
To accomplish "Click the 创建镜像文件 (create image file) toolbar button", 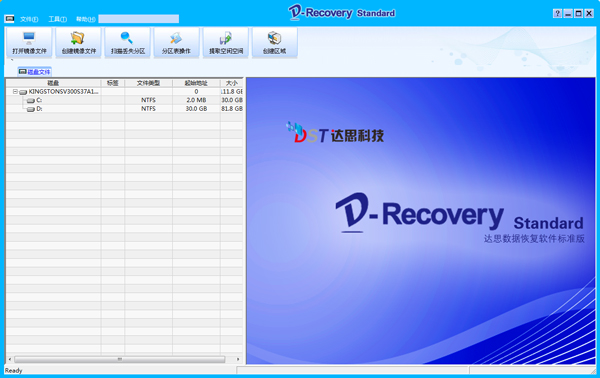I will click(x=78, y=42).
